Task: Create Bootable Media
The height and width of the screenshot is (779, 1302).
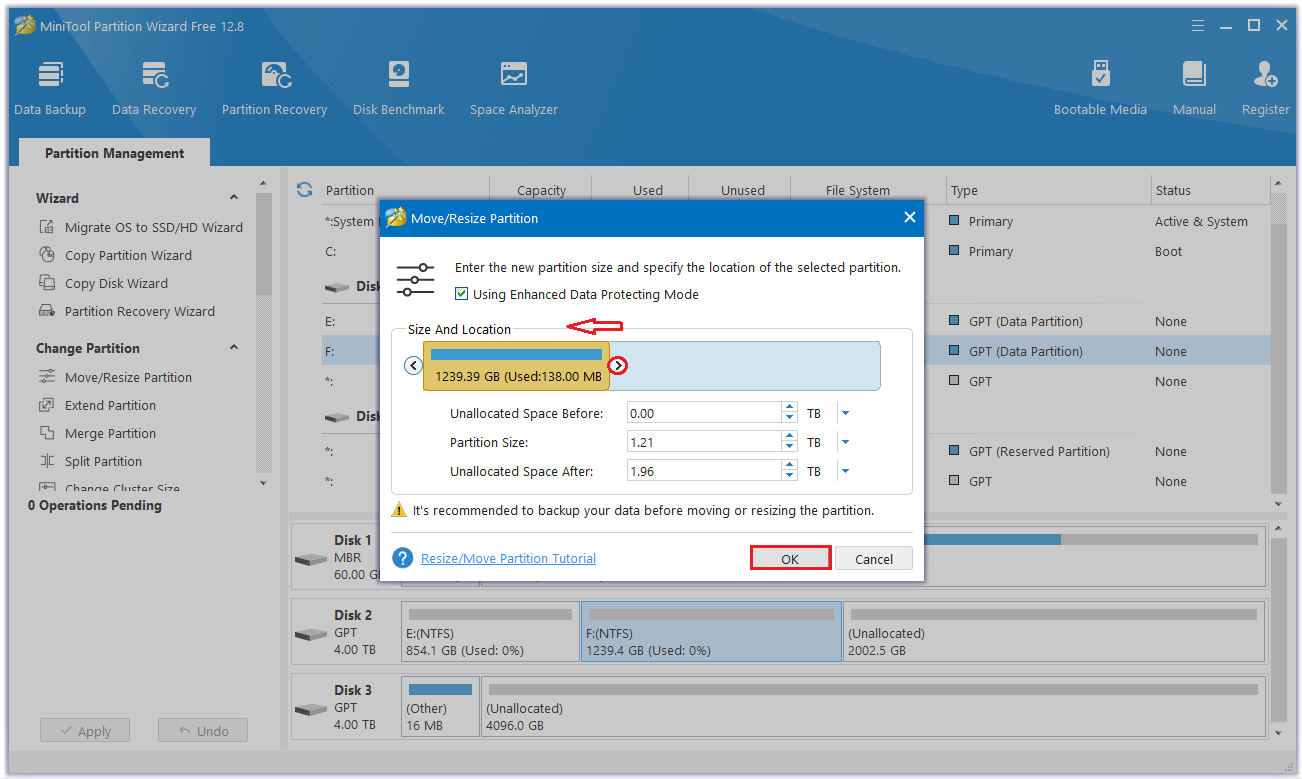Action: 1100,88
